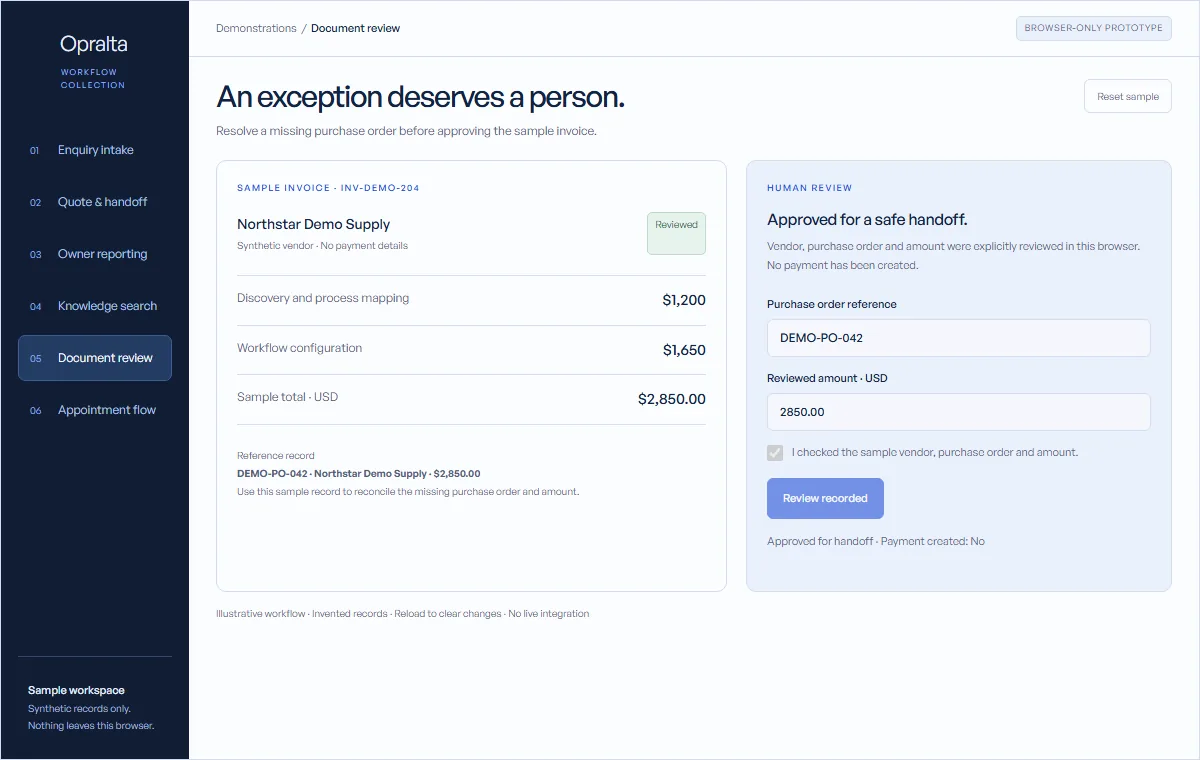Go to Owner reporting in sidebar
Viewport: 1200px width, 760px height.
95,254
